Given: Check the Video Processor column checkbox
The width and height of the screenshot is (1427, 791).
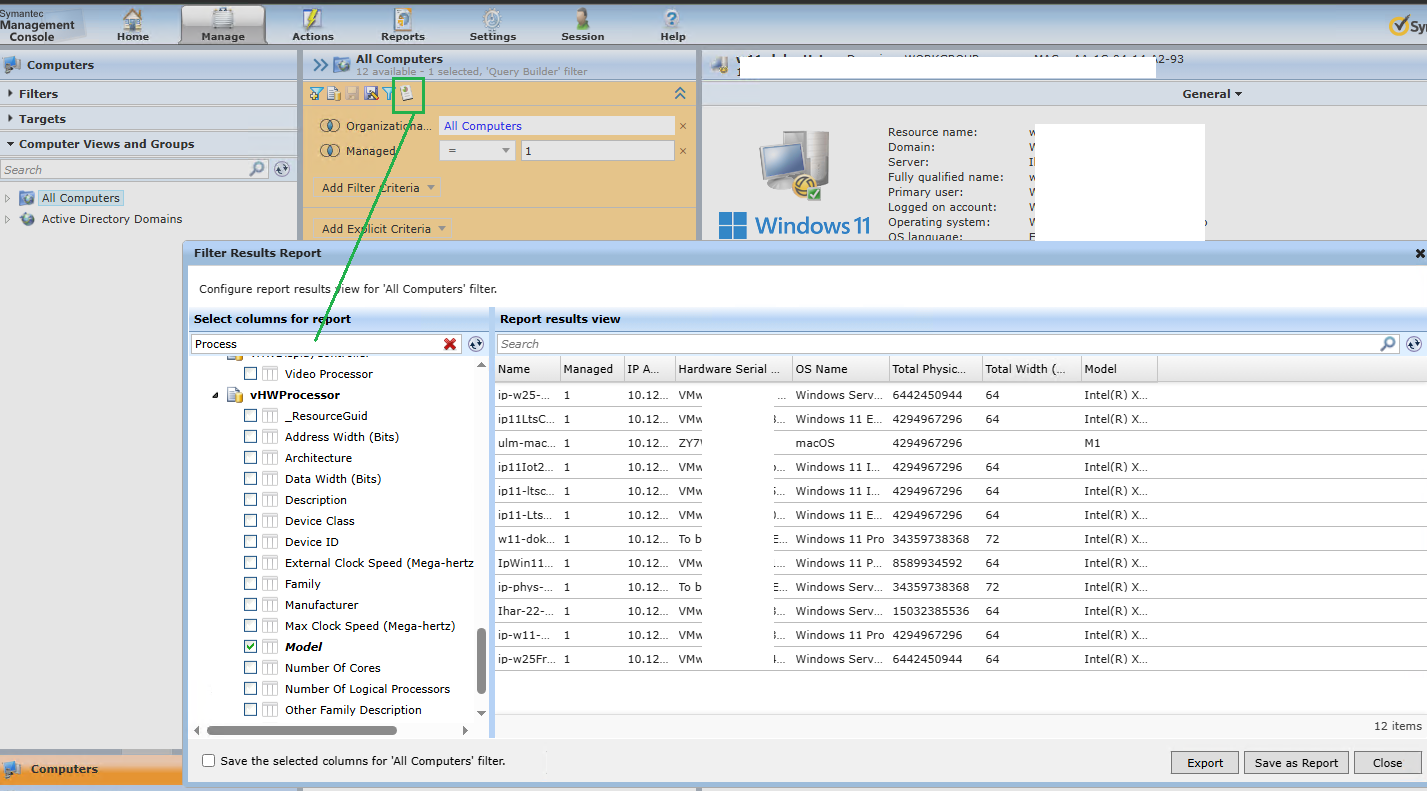Looking at the screenshot, I should click(251, 374).
